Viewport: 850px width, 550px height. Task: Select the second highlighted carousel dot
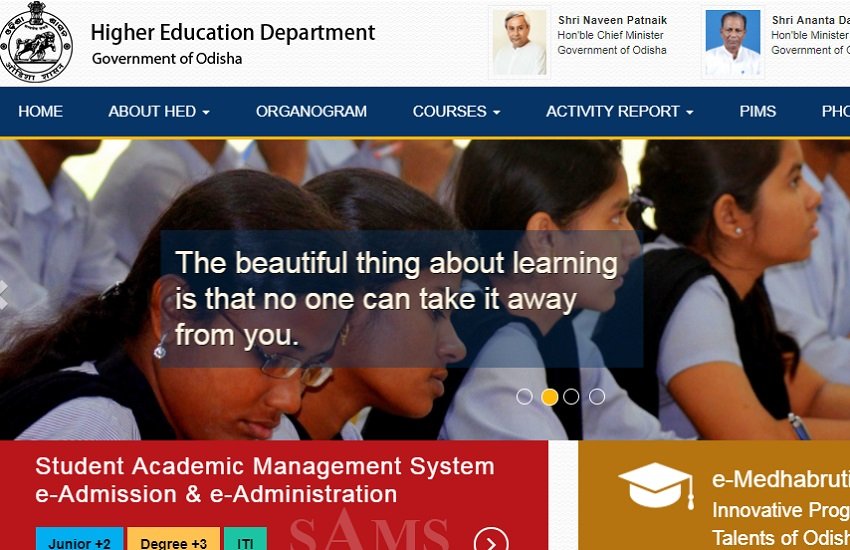pyautogui.click(x=549, y=397)
